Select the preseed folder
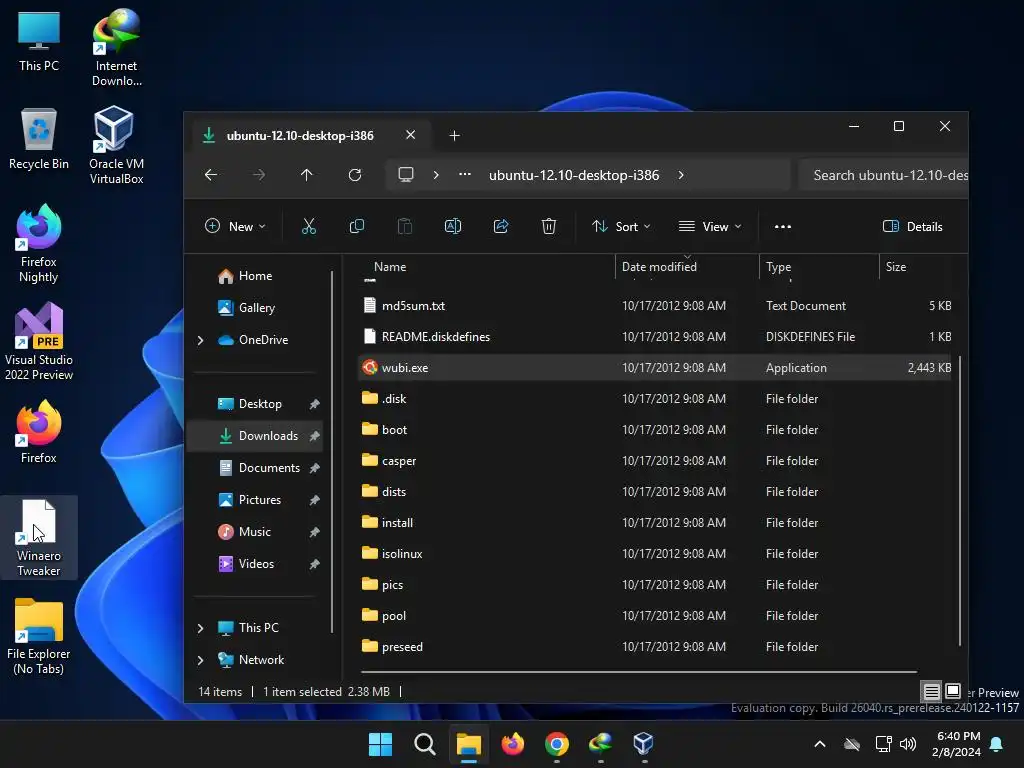Viewport: 1024px width, 768px height. click(655, 647)
